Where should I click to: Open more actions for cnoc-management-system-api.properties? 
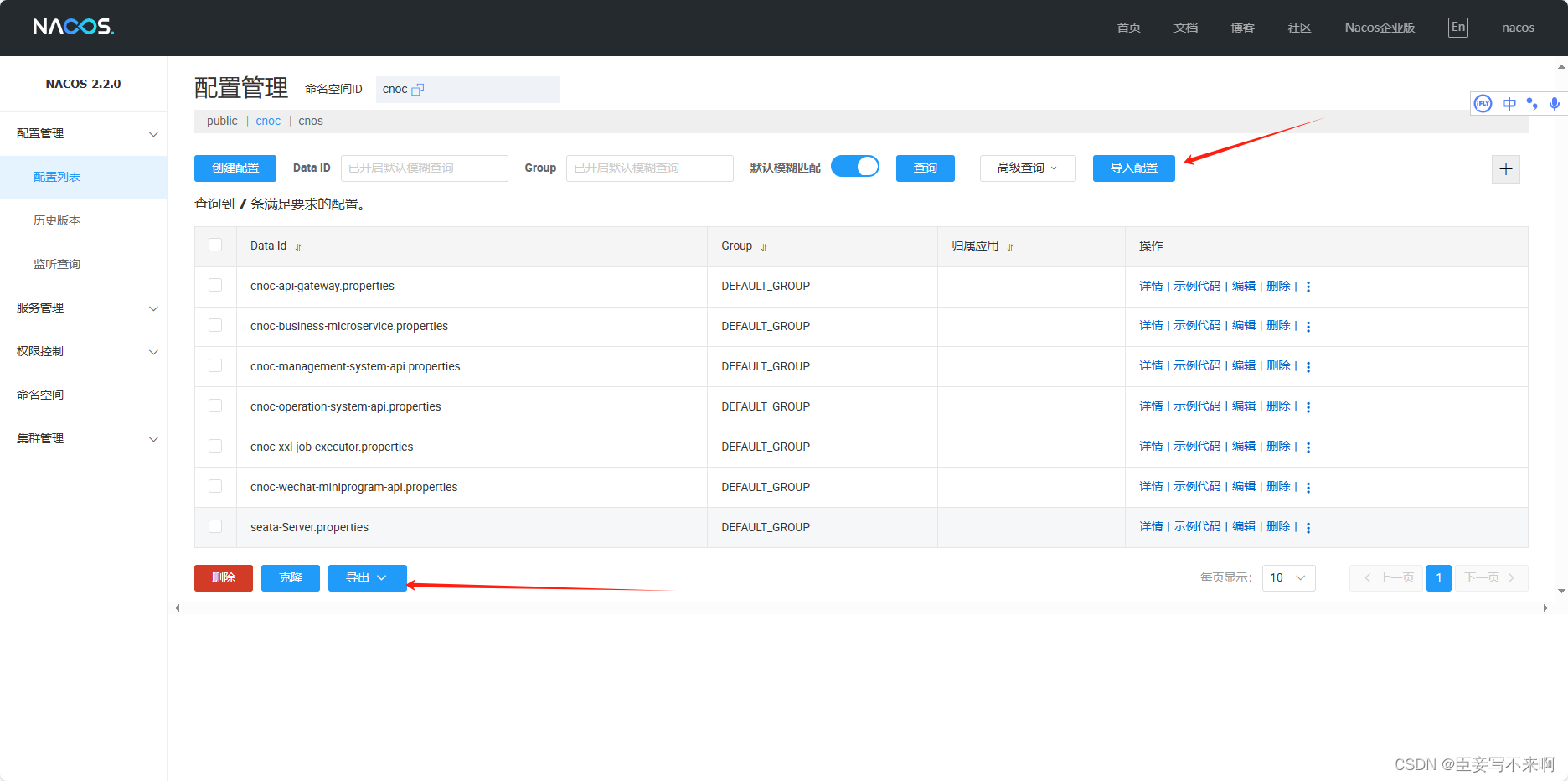point(1308,367)
